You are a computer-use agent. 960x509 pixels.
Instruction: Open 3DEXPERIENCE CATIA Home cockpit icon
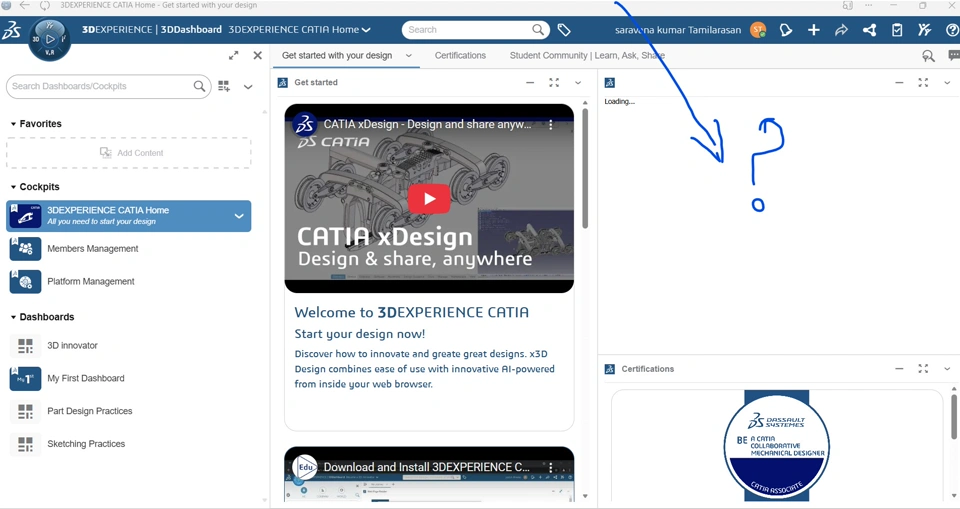pyautogui.click(x=25, y=216)
